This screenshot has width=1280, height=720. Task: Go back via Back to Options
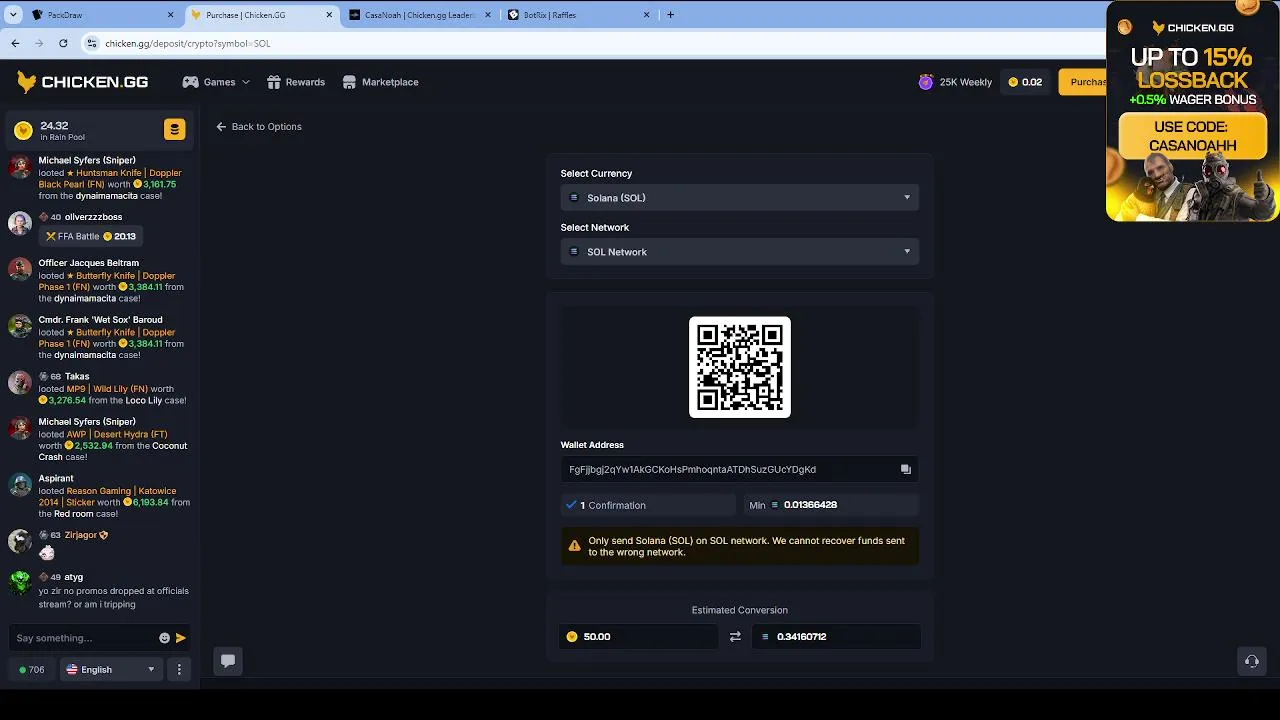[259, 127]
